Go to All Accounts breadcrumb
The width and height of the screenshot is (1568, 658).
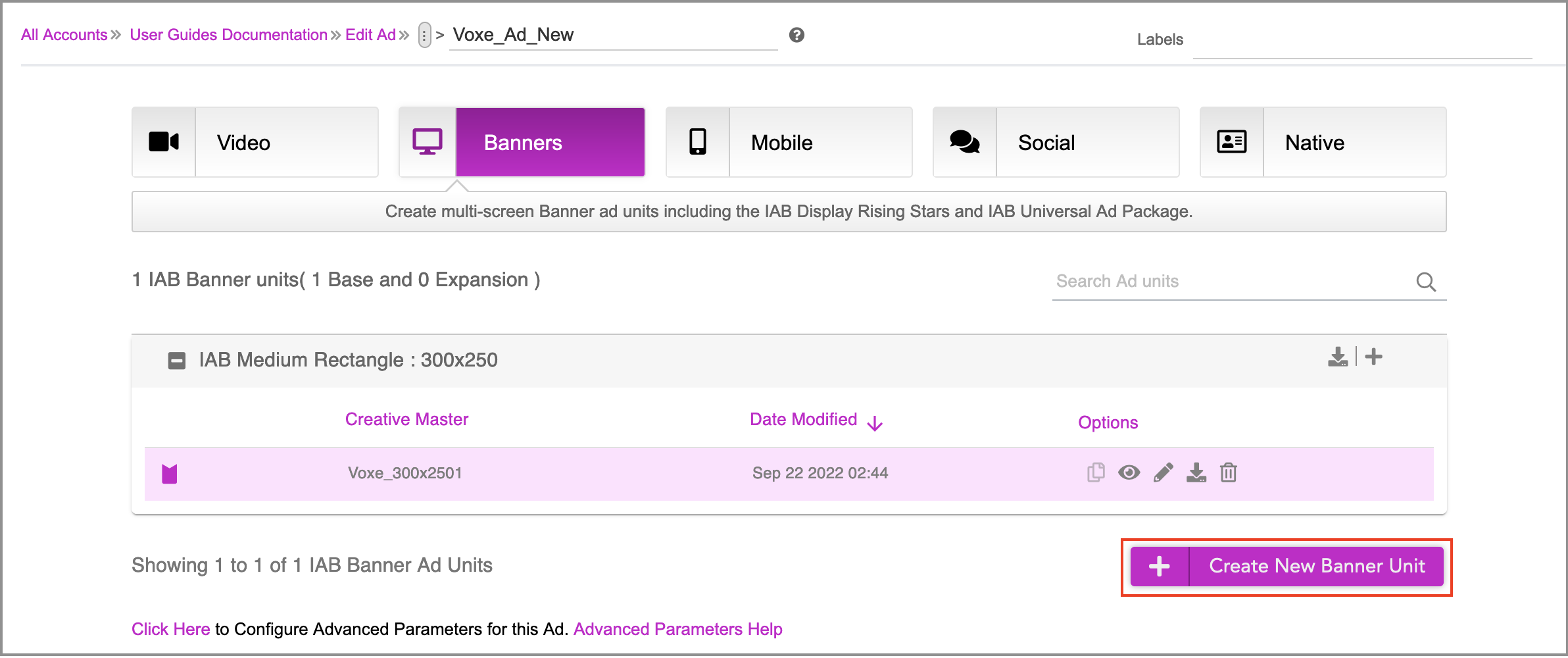(64, 35)
